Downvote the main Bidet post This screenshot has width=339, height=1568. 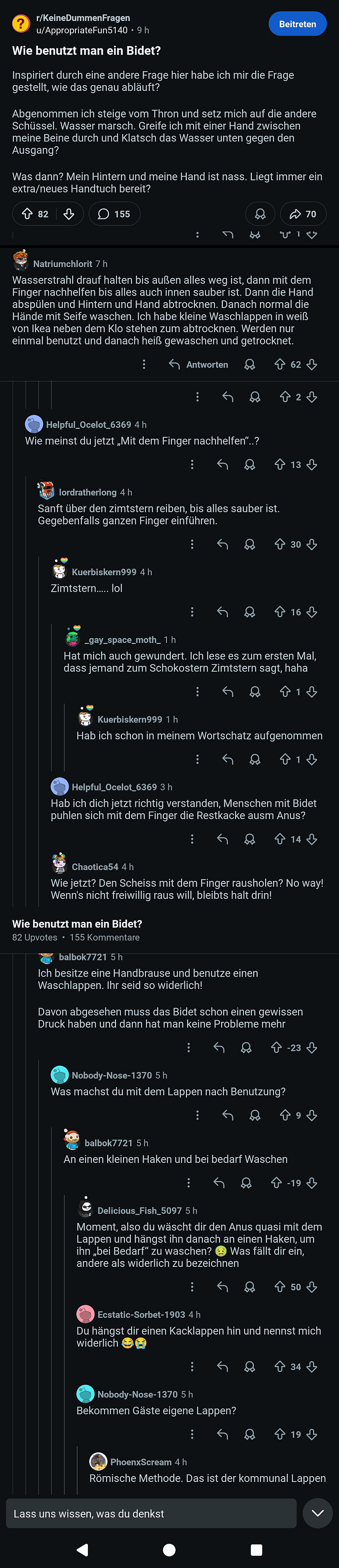[69, 214]
